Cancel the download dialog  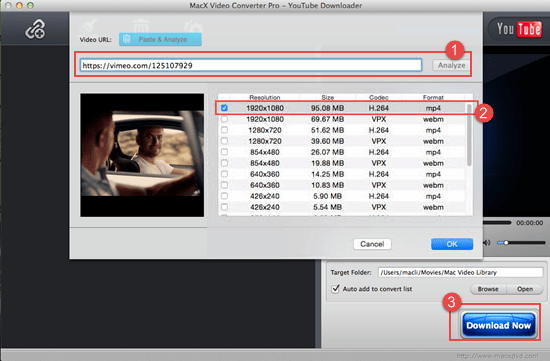point(372,244)
